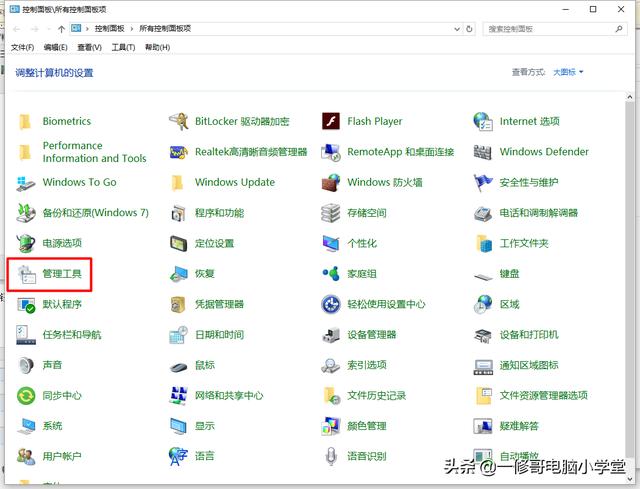Open the Windows Defender wall icon
This screenshot has height=489, width=640.
(483, 152)
